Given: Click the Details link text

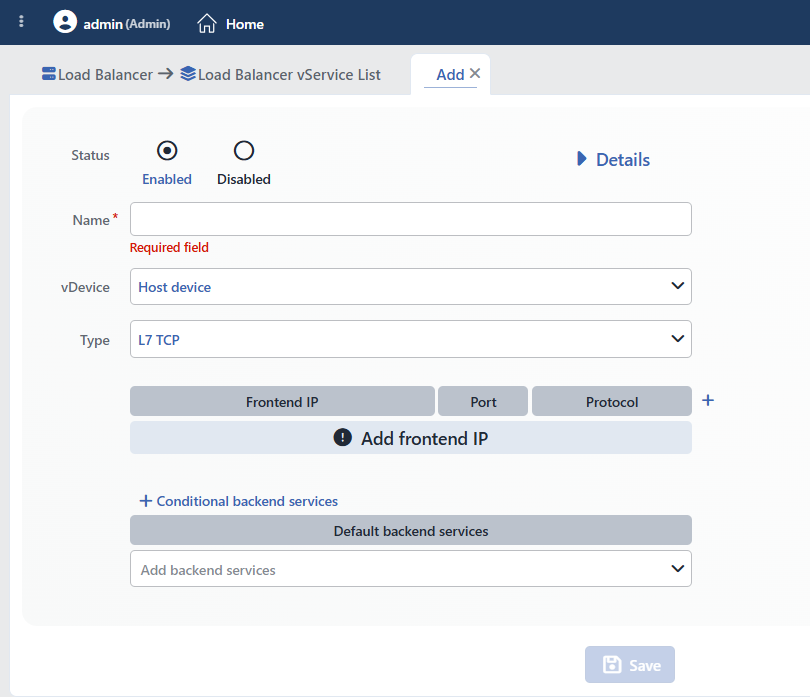Looking at the screenshot, I should [x=623, y=159].
